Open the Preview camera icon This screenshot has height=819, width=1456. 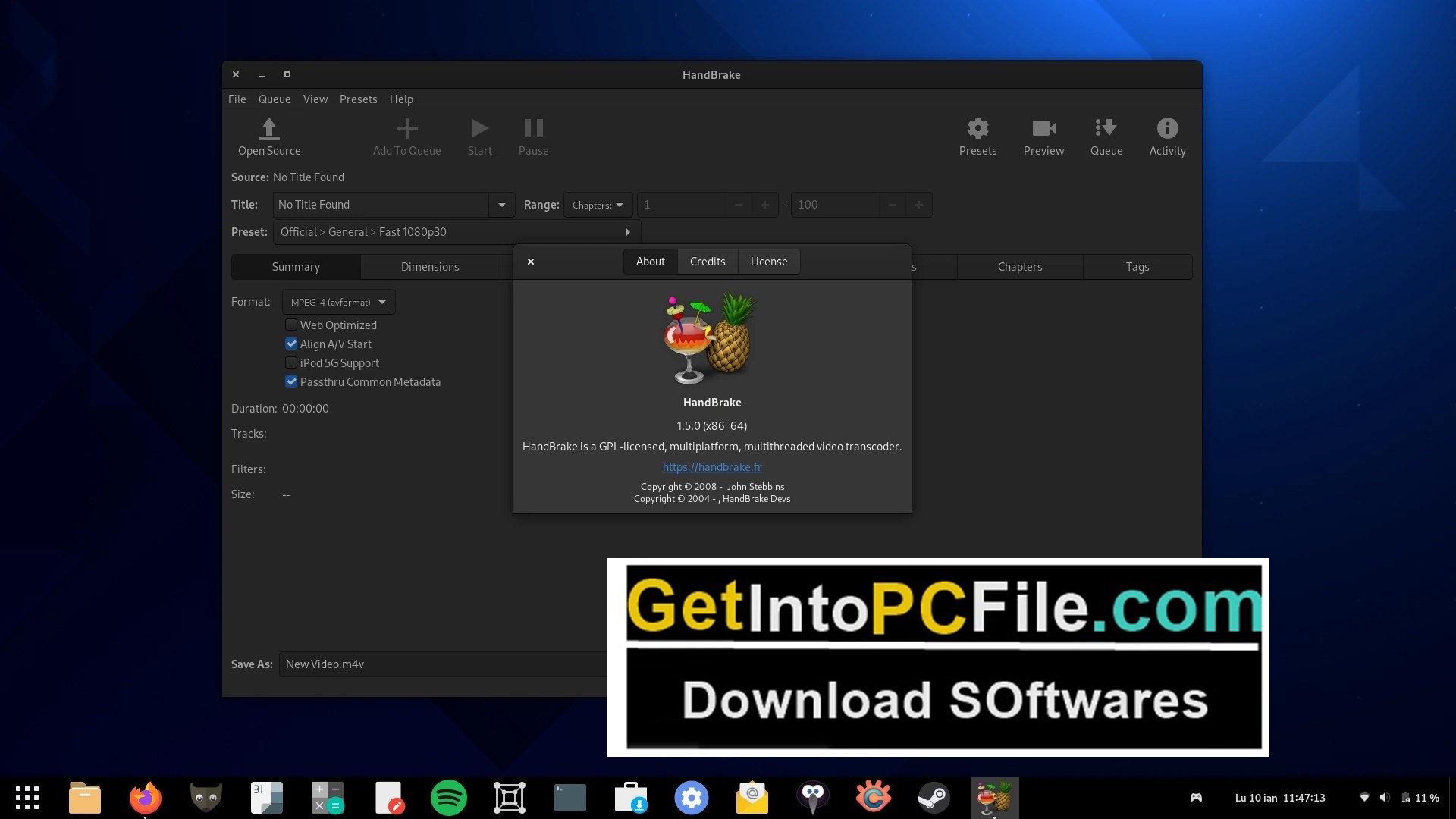click(1043, 128)
